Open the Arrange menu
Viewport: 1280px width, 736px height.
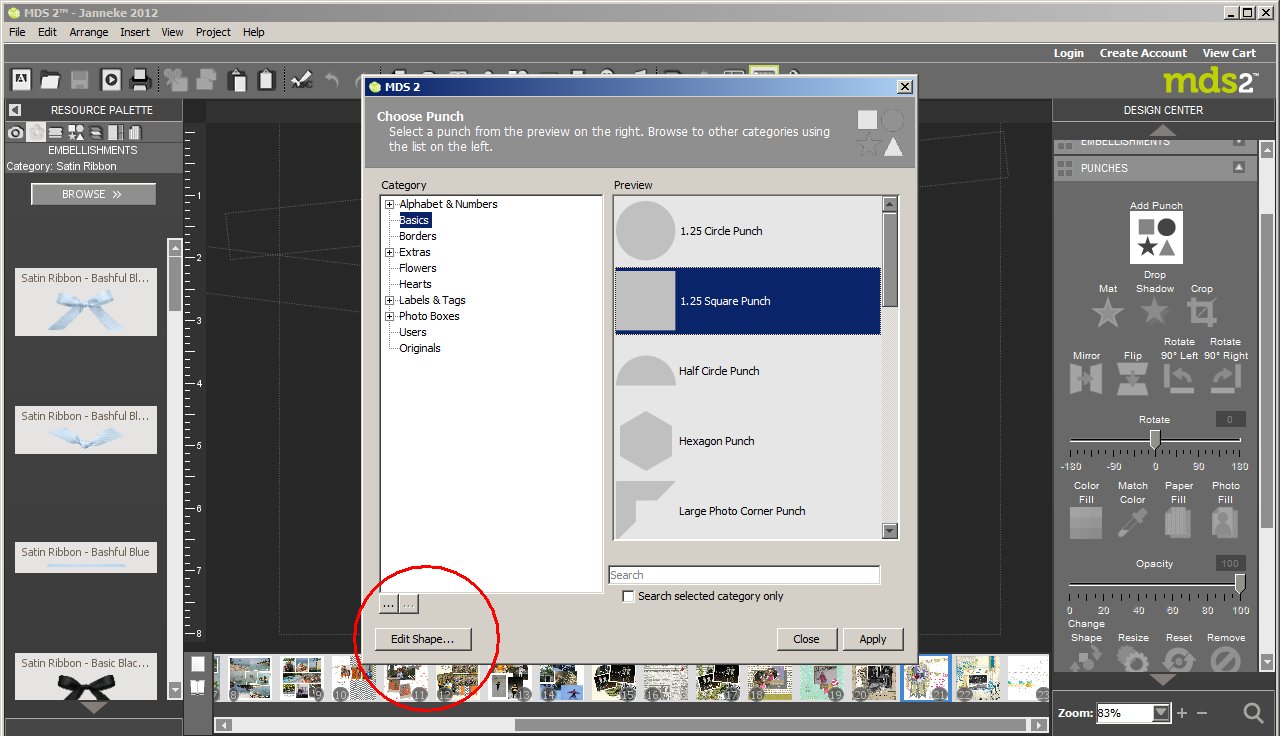(x=89, y=32)
